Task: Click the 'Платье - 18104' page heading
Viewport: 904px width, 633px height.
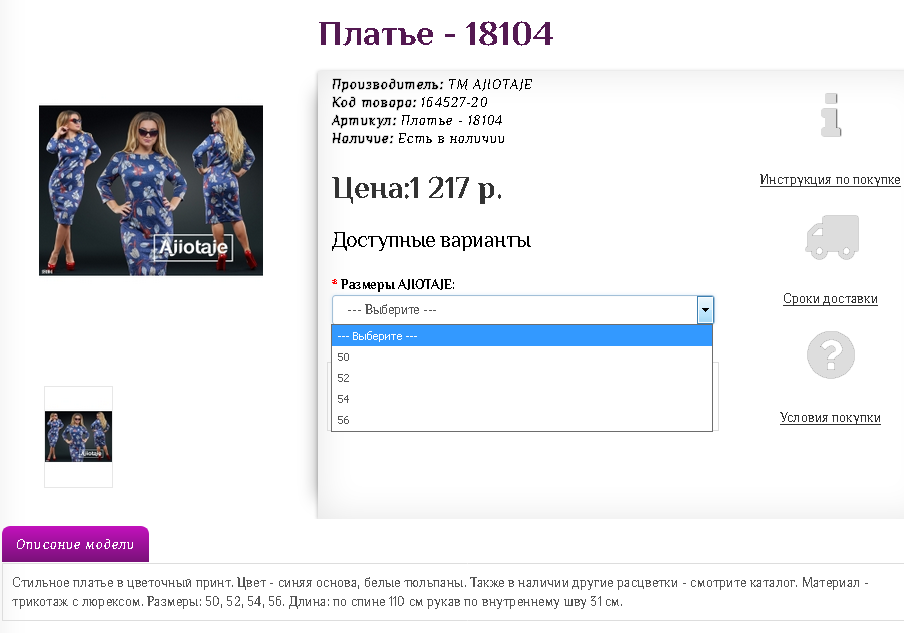Action: click(x=435, y=33)
